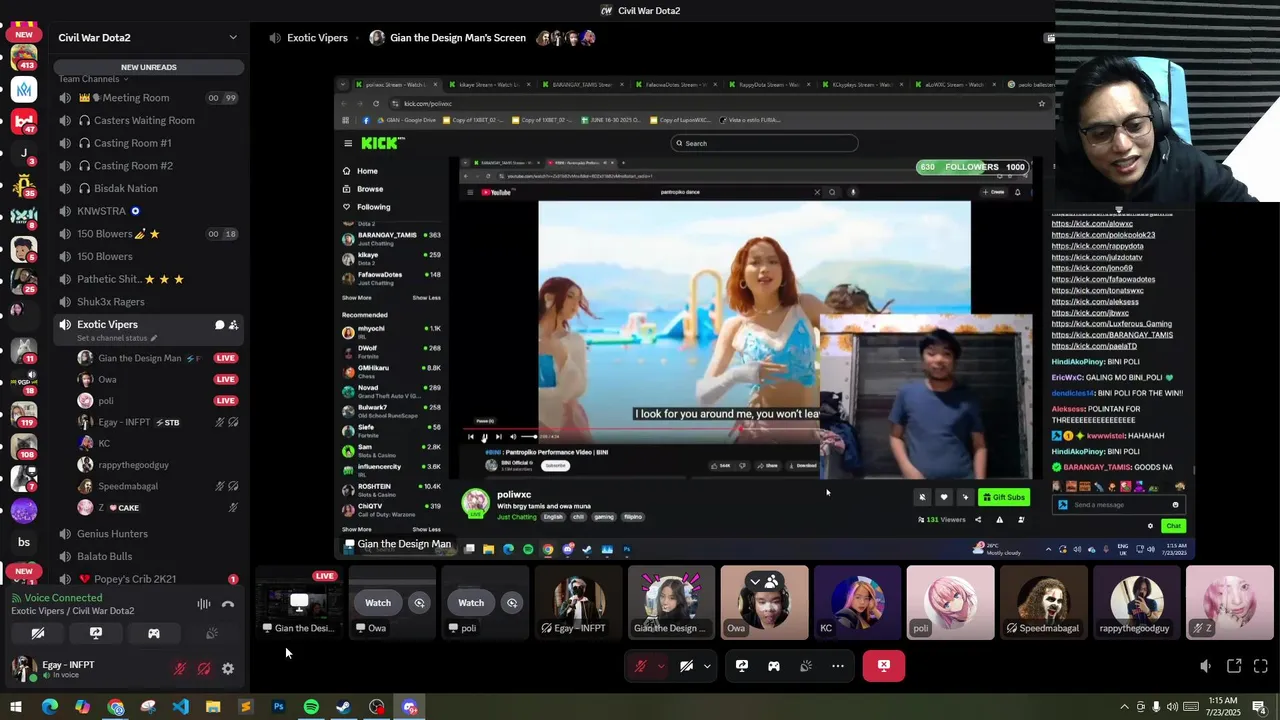Viewport: 1280px width, 720px height.
Task: Open Steam from the taskbar
Action: (343, 707)
